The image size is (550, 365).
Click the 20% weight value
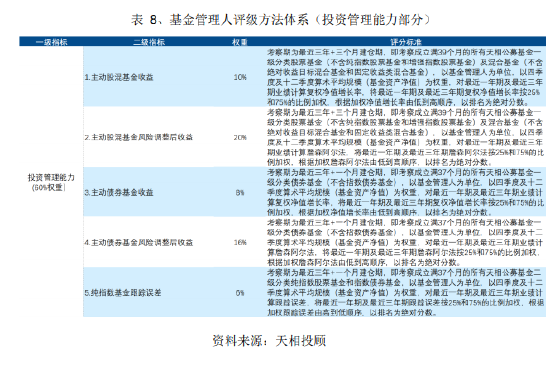click(240, 137)
